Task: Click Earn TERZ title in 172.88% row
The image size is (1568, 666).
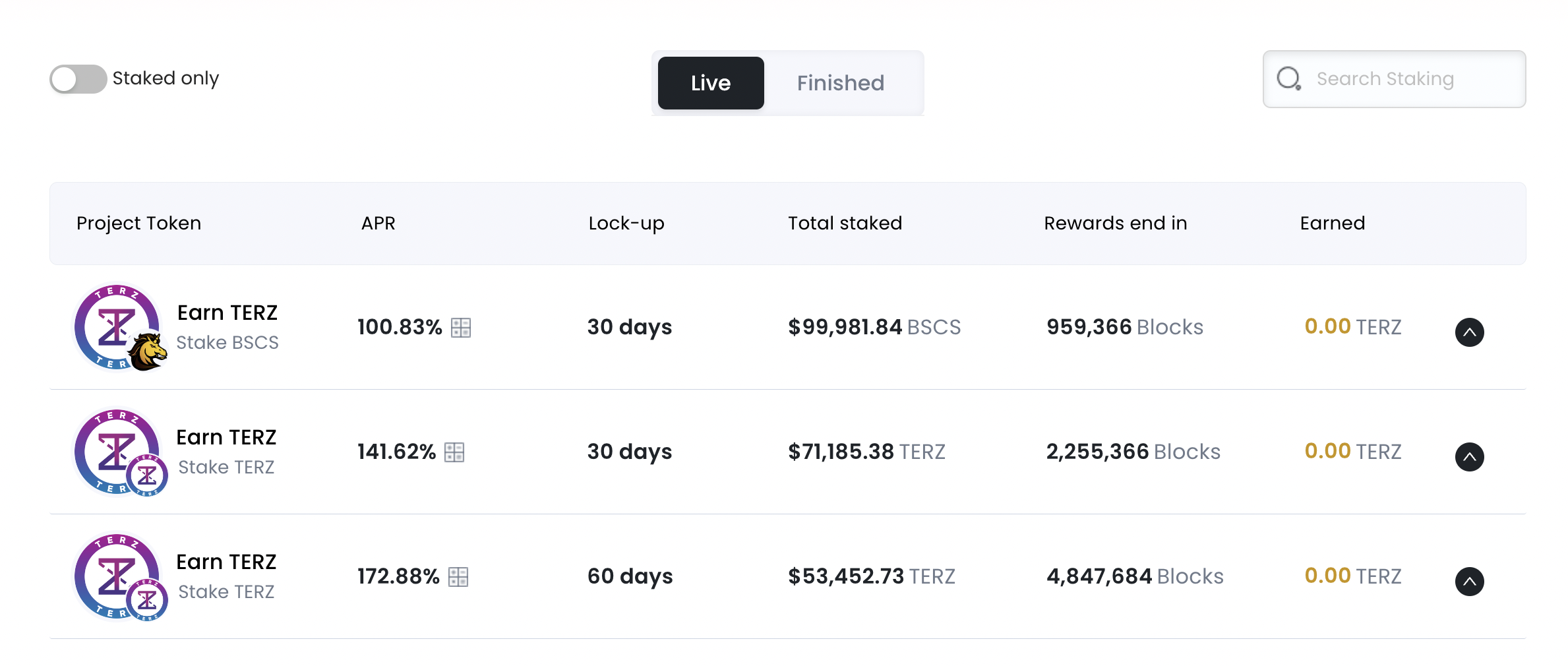Action: pos(226,562)
